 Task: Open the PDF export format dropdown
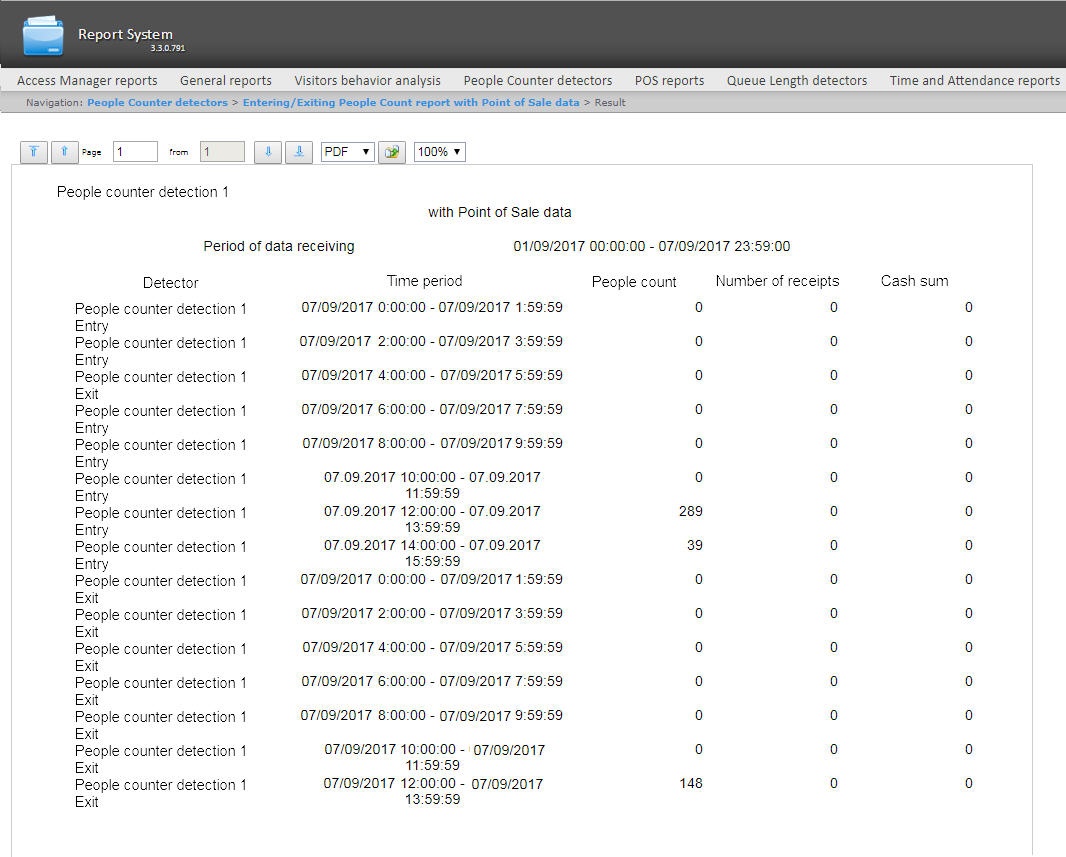tap(347, 152)
